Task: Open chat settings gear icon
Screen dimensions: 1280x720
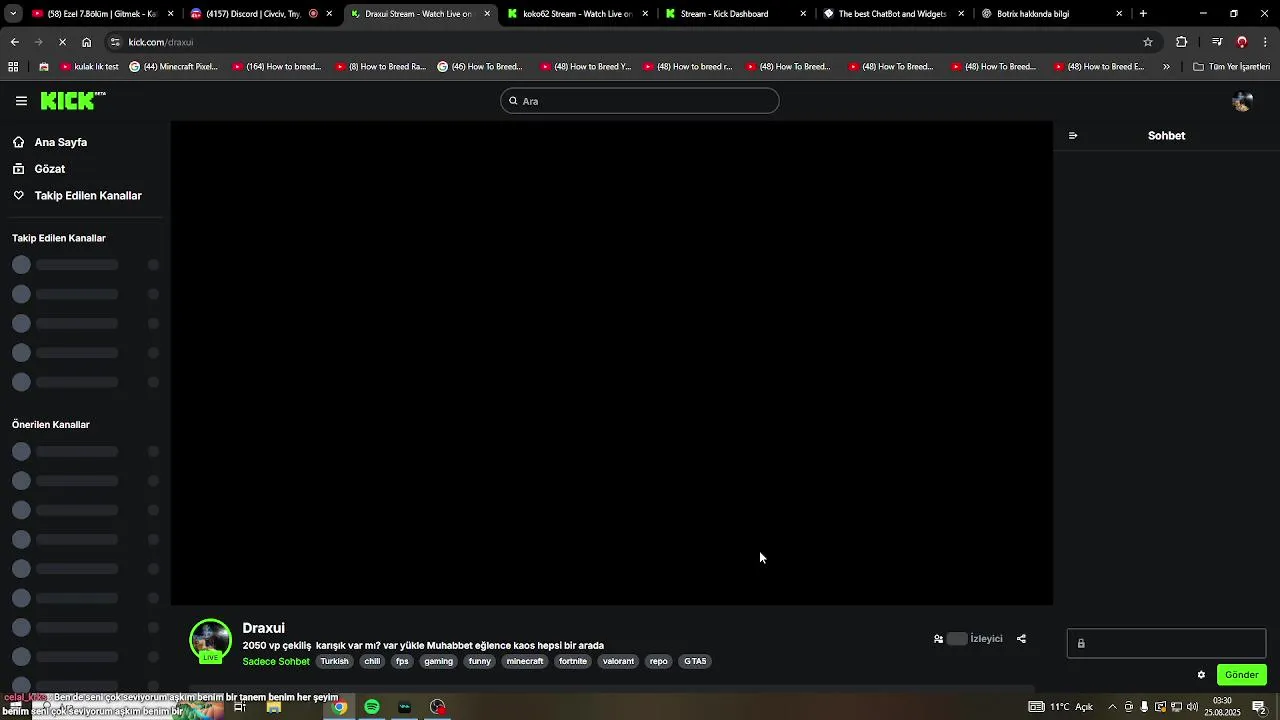Action: 1201,675
